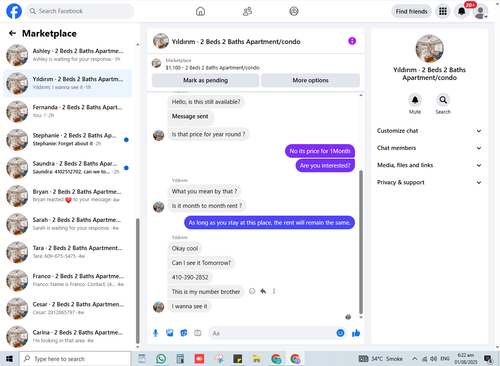
Task: Open the emoji picker in message box
Action: [x=340, y=333]
